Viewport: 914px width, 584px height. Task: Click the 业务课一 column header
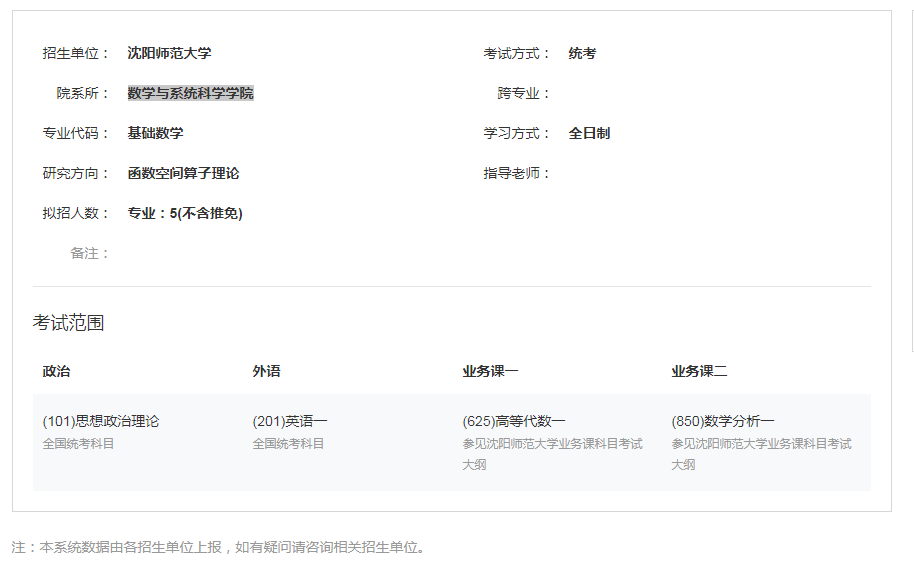coord(490,371)
